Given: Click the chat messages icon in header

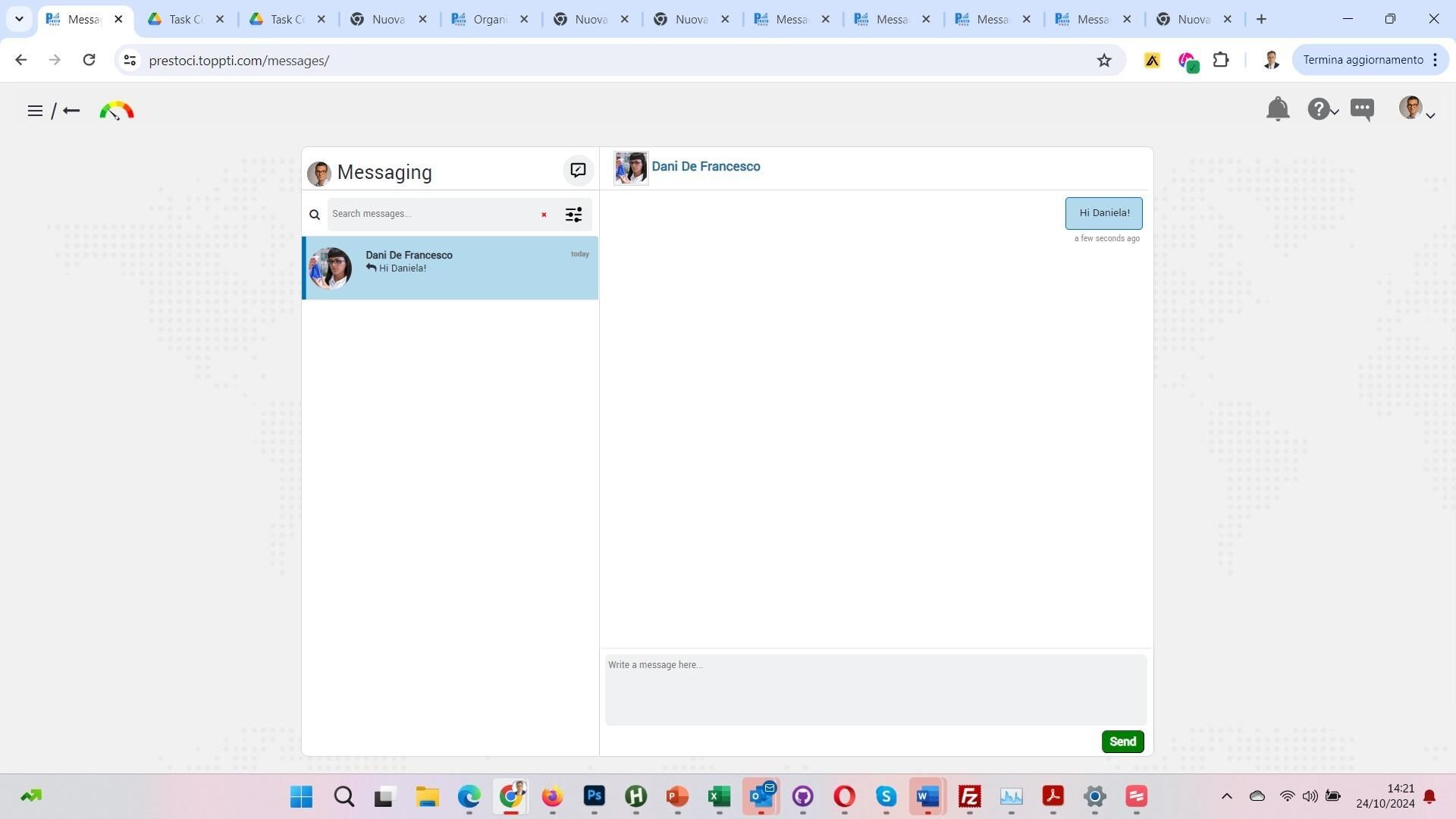Looking at the screenshot, I should pos(1362,109).
